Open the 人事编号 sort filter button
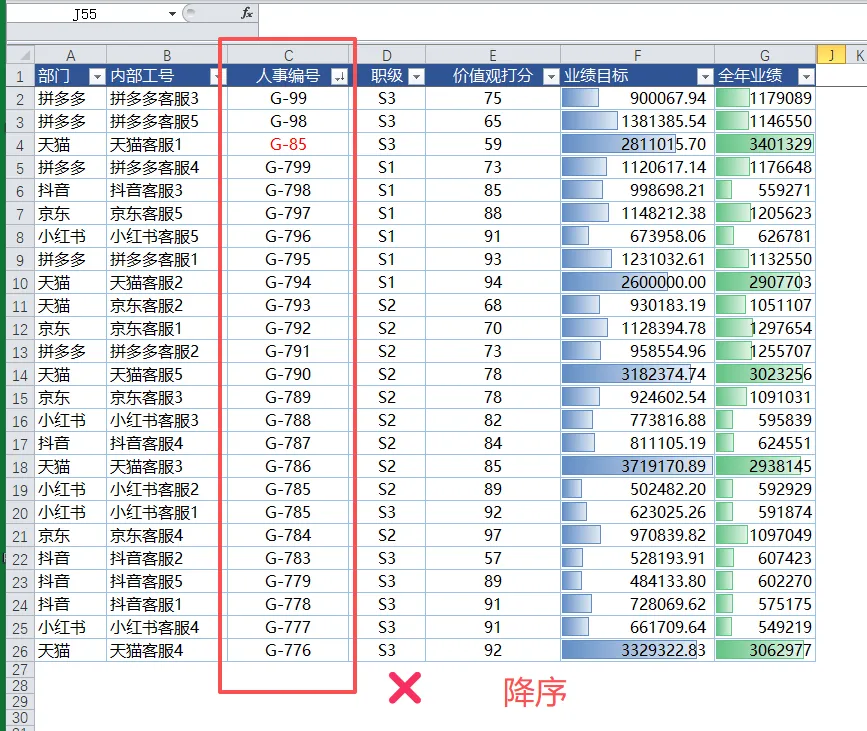The width and height of the screenshot is (867, 731). tap(339, 76)
